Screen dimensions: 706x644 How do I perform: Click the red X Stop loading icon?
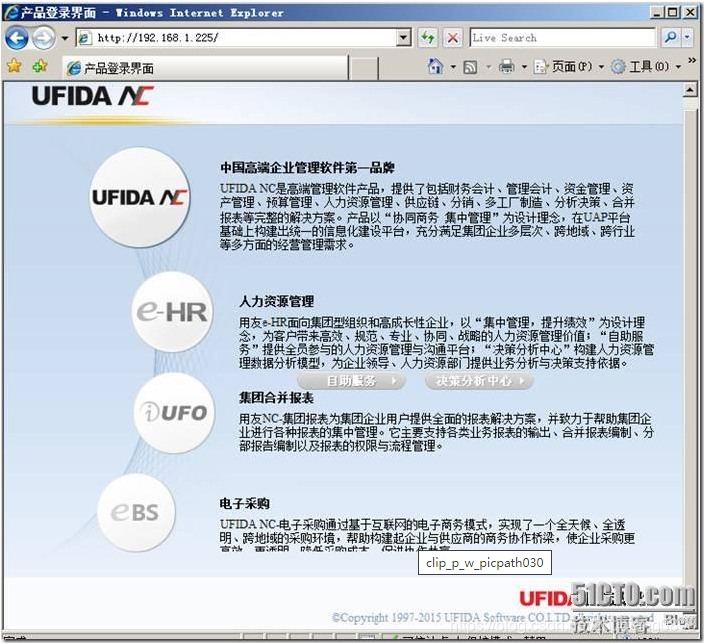point(453,38)
